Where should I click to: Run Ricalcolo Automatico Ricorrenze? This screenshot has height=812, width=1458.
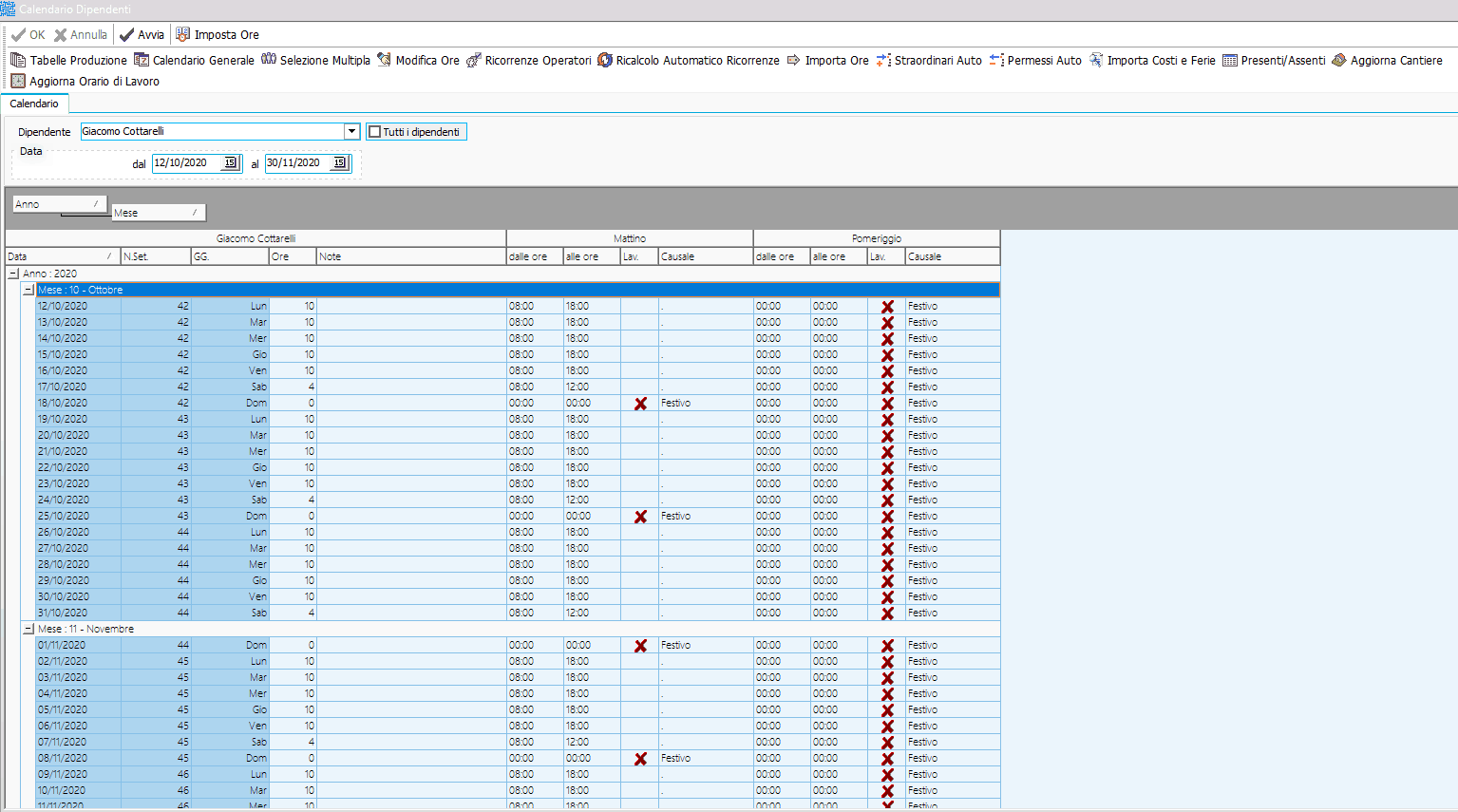[x=689, y=60]
